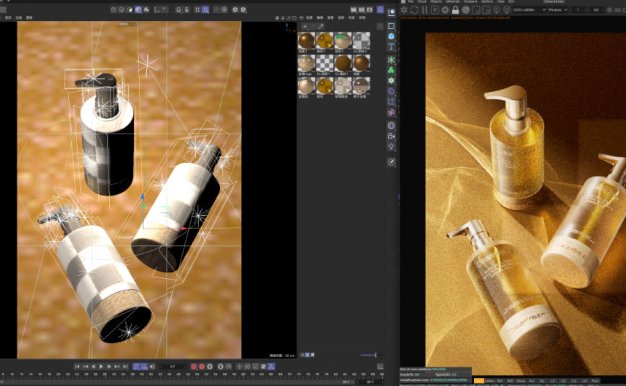The width and height of the screenshot is (626, 386).
Task: Select the fully checkered transparent material thumbnail
Action: (x=325, y=63)
